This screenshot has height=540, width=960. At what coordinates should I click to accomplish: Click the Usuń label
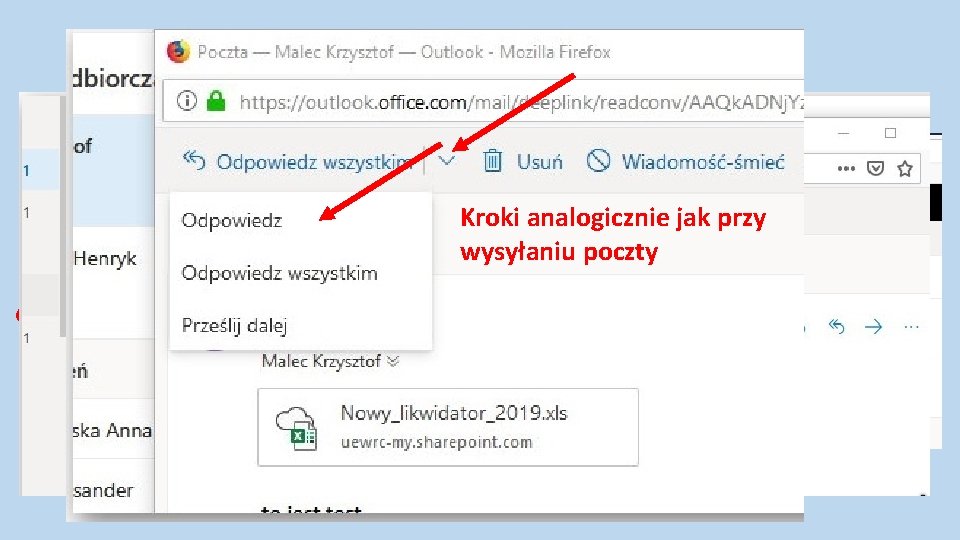(x=539, y=162)
